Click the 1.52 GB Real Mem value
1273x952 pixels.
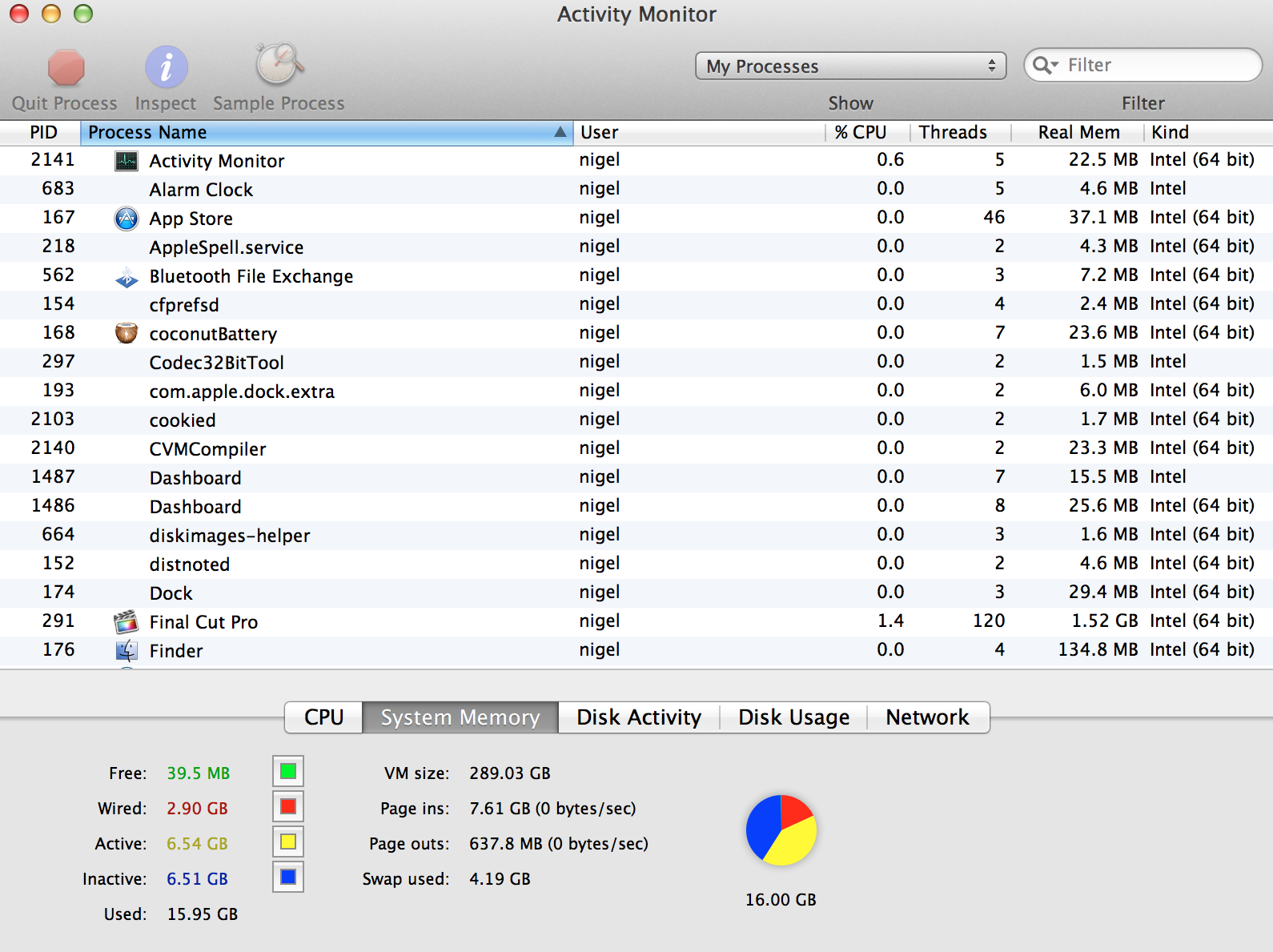[x=1104, y=621]
